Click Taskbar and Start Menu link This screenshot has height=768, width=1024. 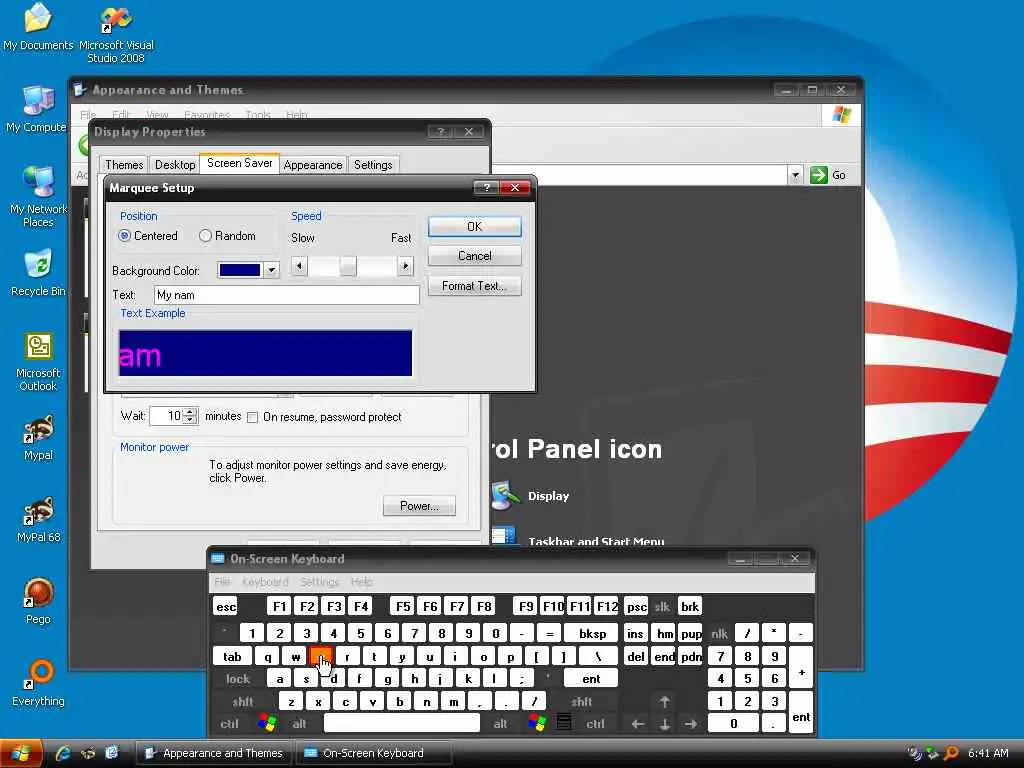click(x=596, y=541)
